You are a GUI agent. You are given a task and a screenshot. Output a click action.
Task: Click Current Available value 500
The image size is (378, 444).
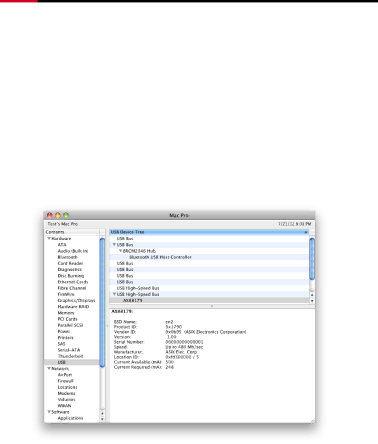pyautogui.click(x=170, y=362)
